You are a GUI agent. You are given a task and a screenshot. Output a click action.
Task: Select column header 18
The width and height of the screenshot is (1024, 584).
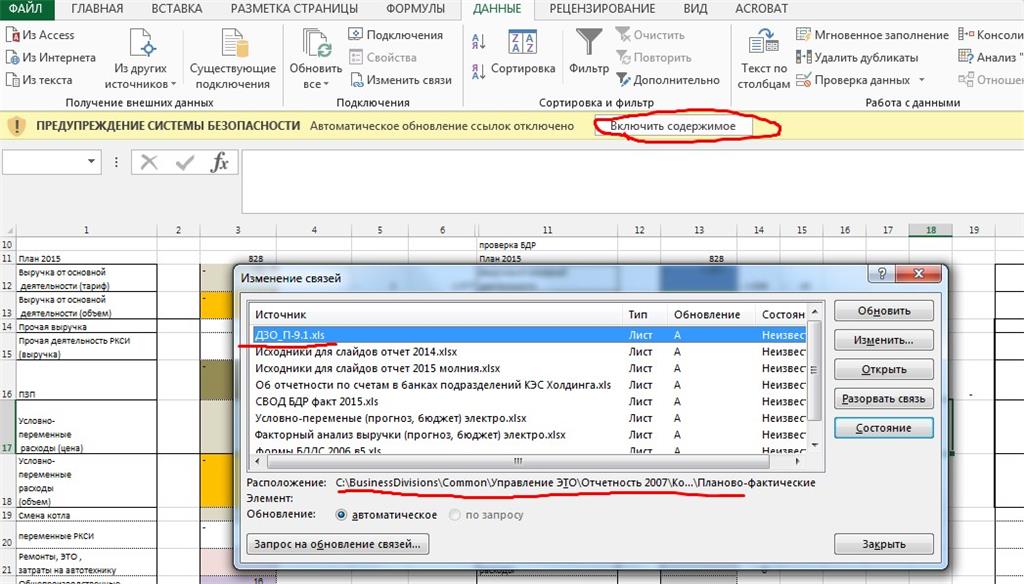(931, 230)
